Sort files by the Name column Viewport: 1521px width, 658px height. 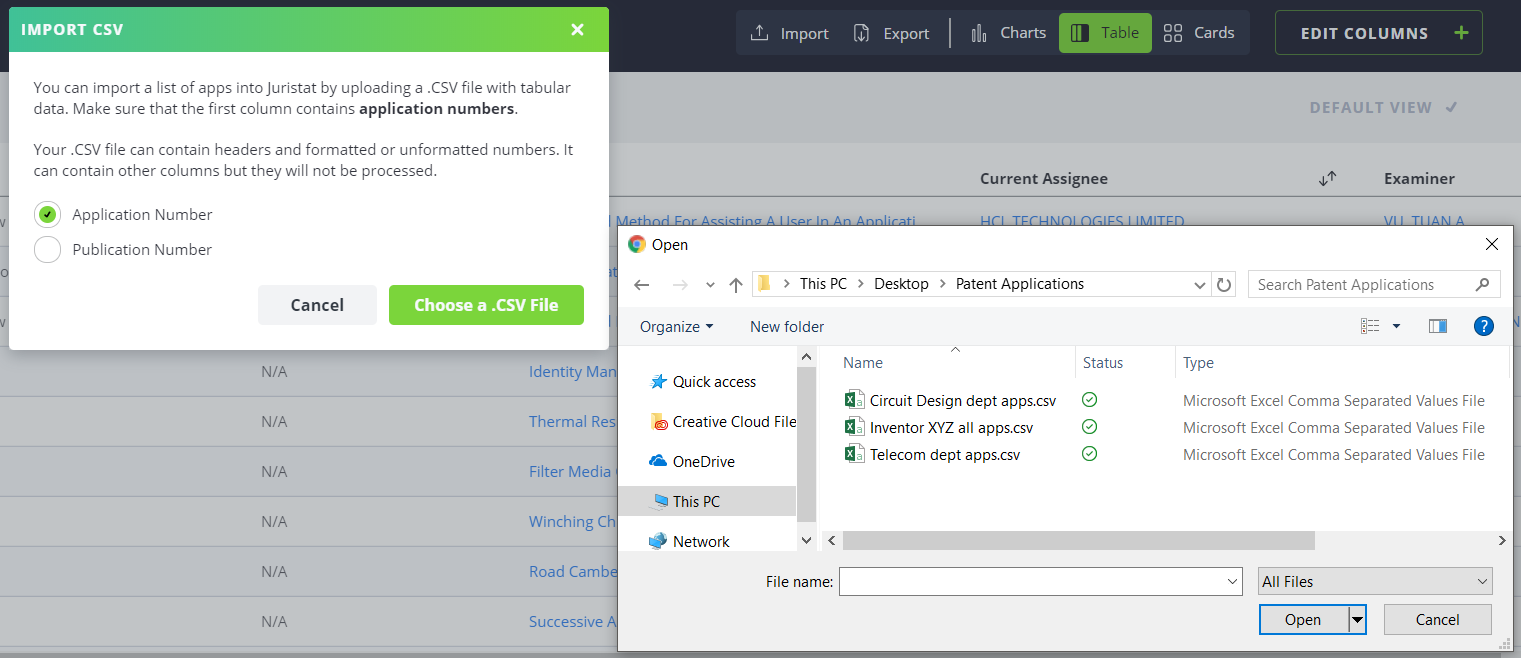pyautogui.click(x=862, y=363)
